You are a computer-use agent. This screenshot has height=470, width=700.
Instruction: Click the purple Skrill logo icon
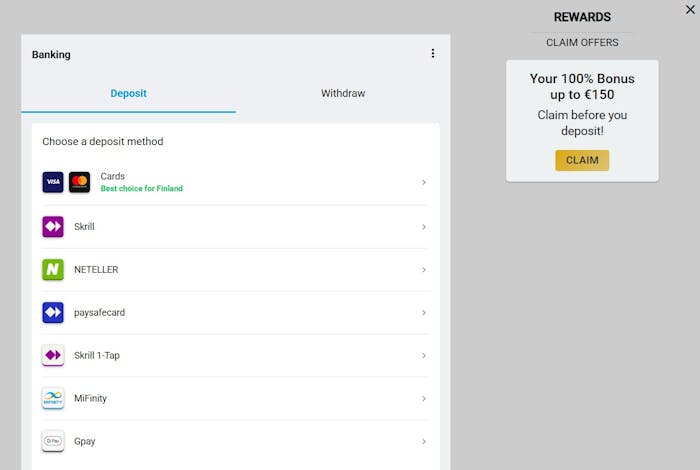(x=53, y=227)
